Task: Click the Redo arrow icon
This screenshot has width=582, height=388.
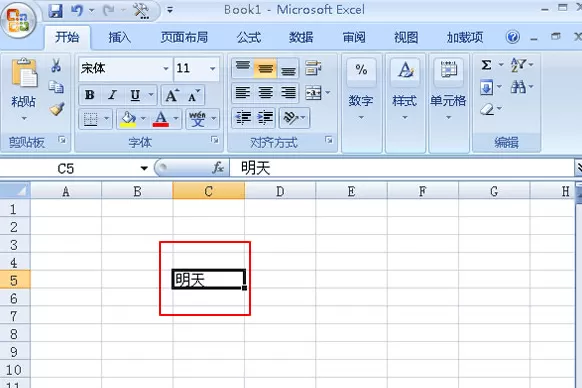Action: (109, 11)
